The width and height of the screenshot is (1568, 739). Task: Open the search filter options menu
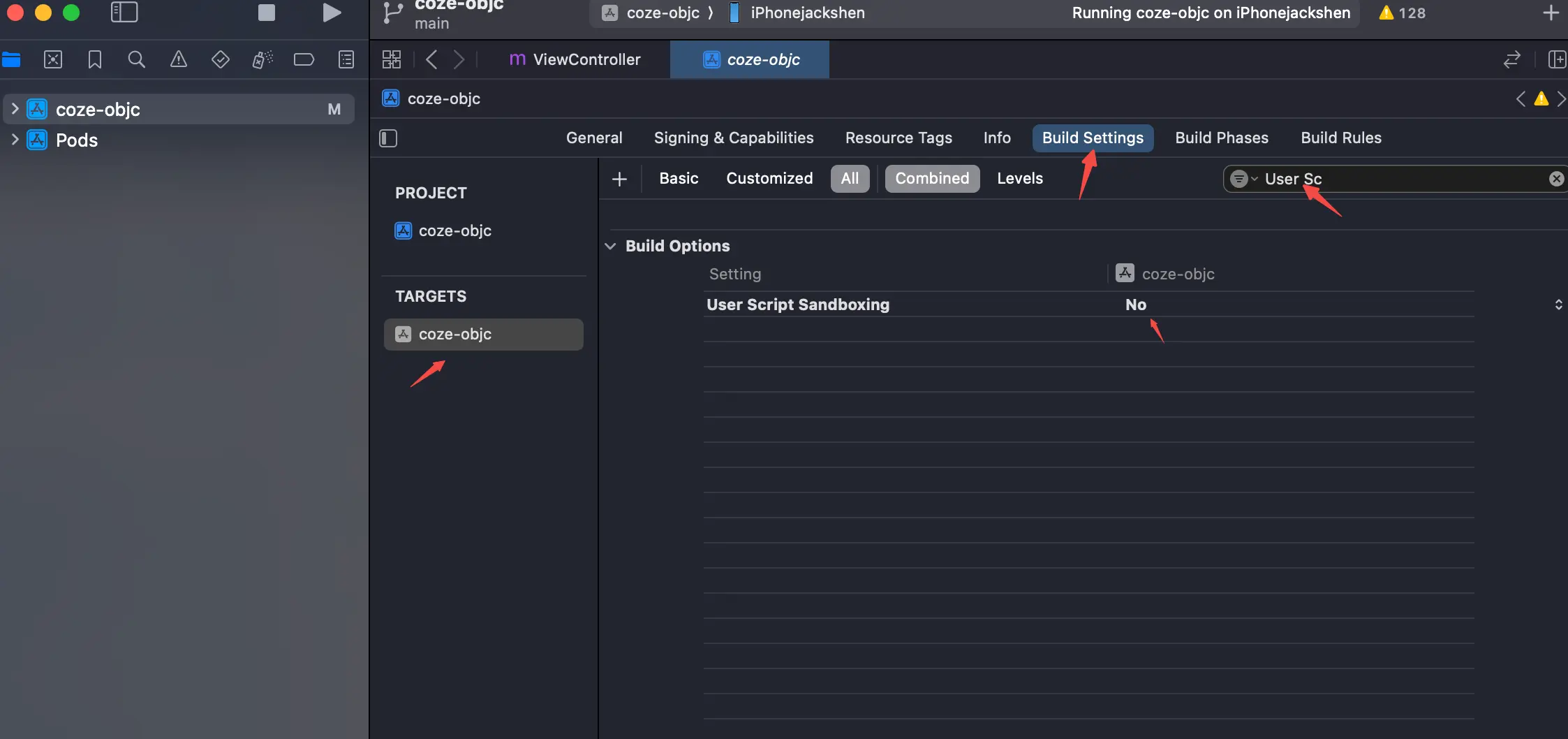pos(1243,179)
